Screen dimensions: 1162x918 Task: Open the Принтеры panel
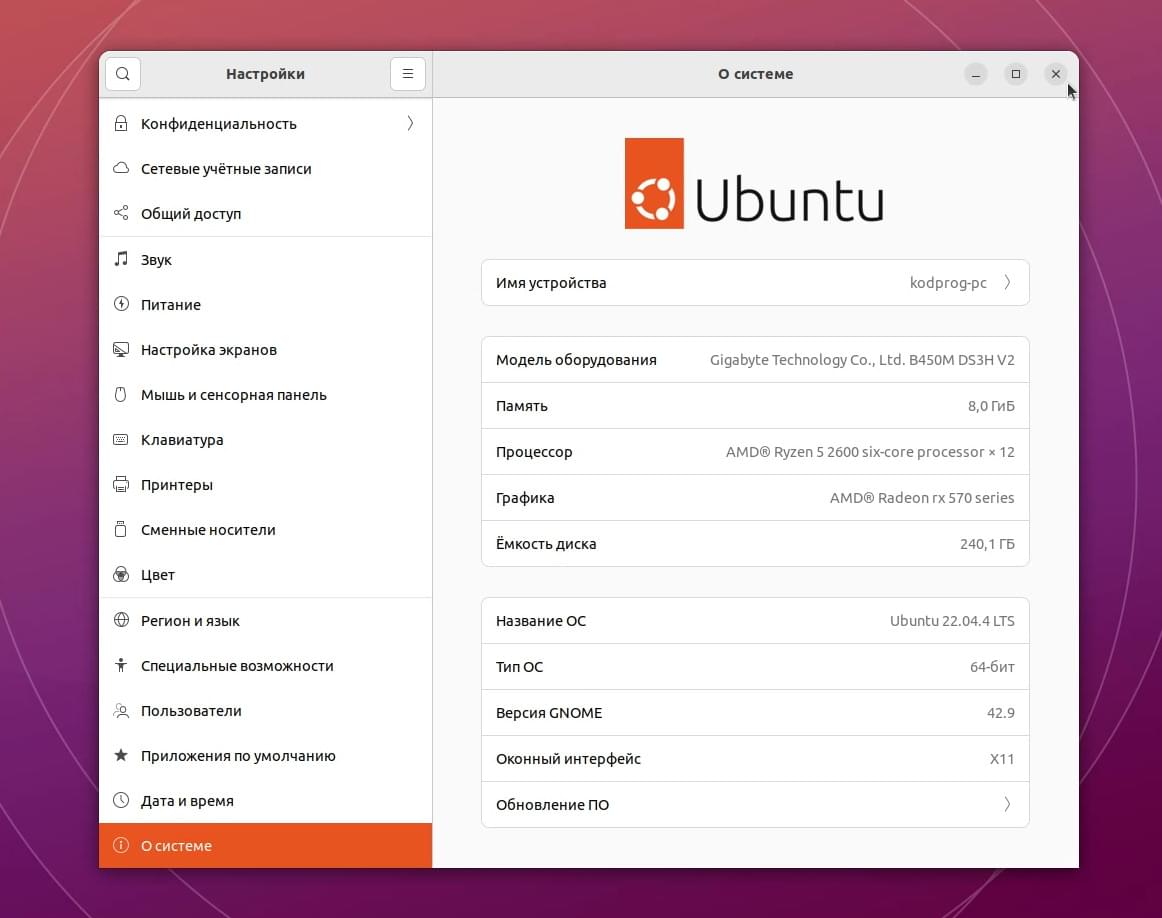pyautogui.click(x=265, y=485)
